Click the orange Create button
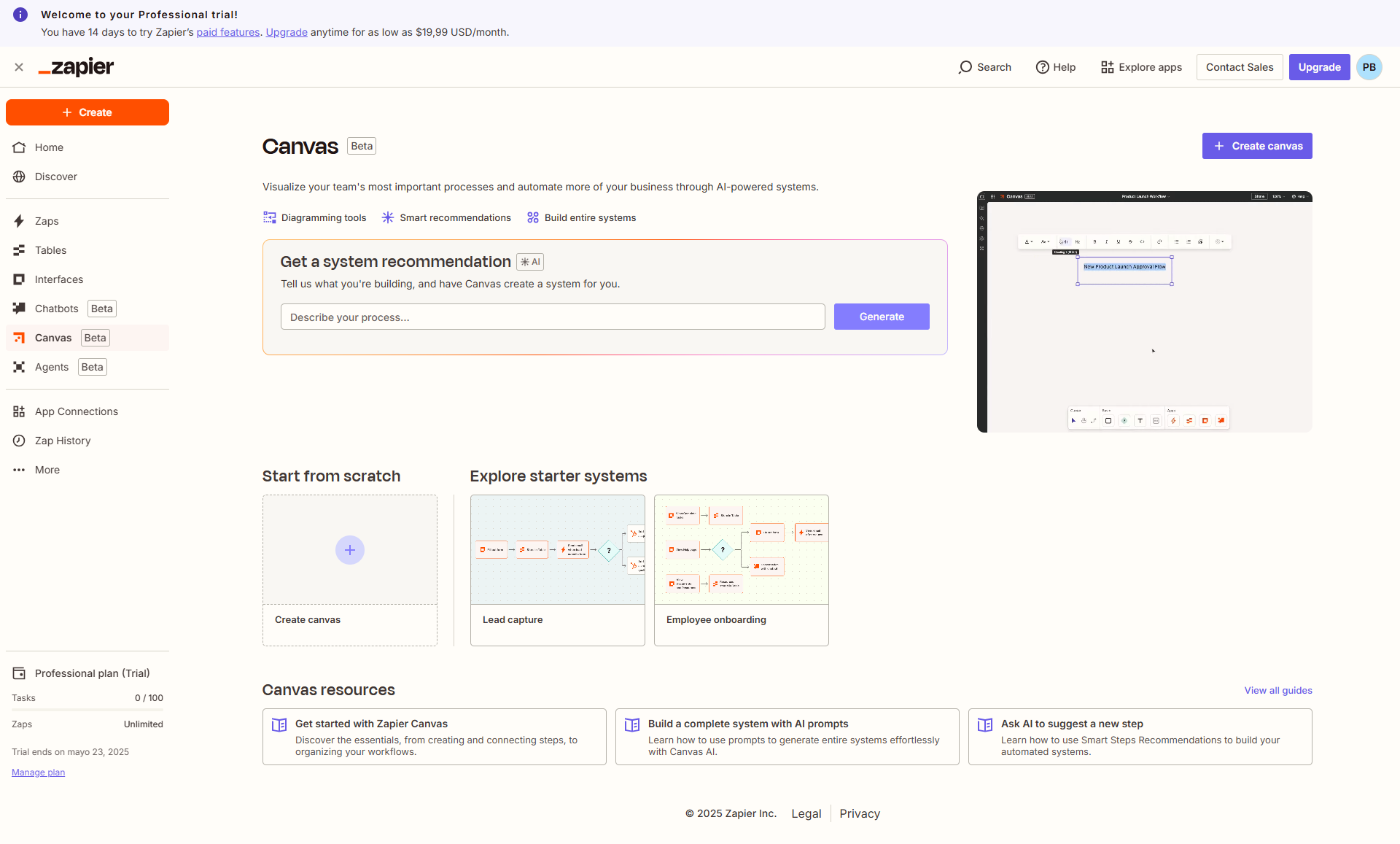This screenshot has width=1400, height=844. click(87, 112)
